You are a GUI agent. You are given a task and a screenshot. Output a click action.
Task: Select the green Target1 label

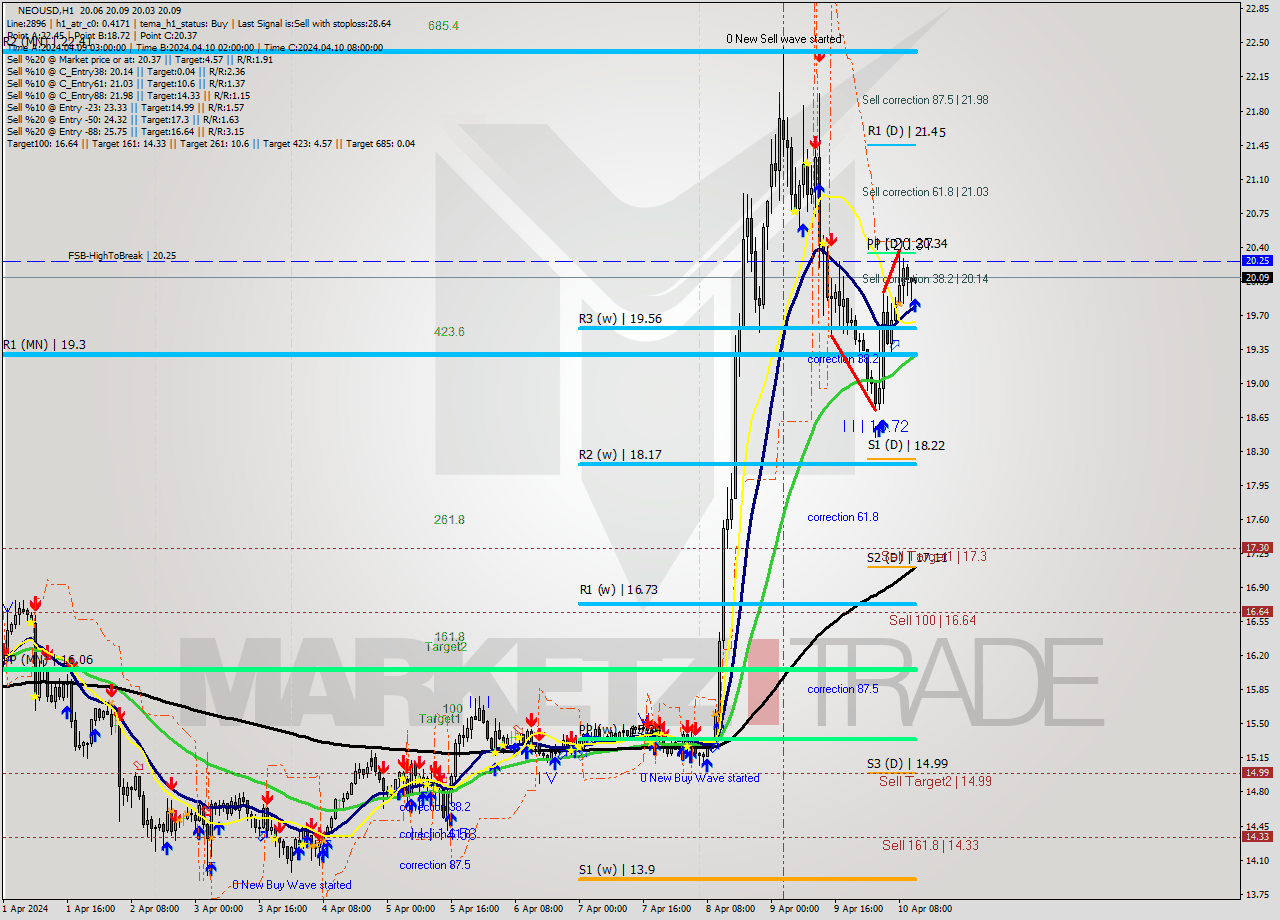(439, 719)
